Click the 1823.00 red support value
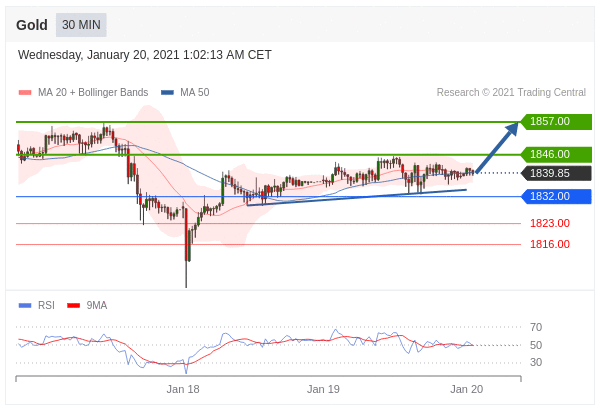Viewport: 601px width, 409px height. tap(550, 223)
